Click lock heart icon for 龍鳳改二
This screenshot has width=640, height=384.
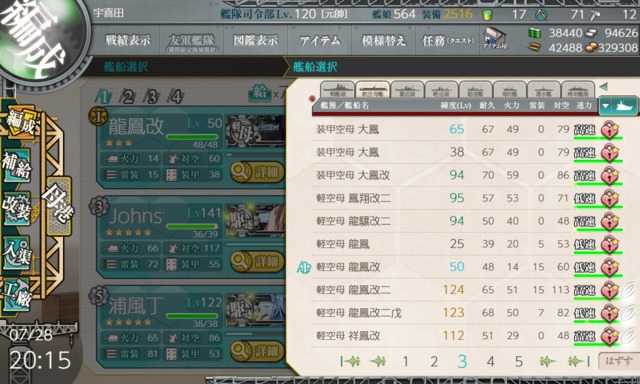[610, 290]
